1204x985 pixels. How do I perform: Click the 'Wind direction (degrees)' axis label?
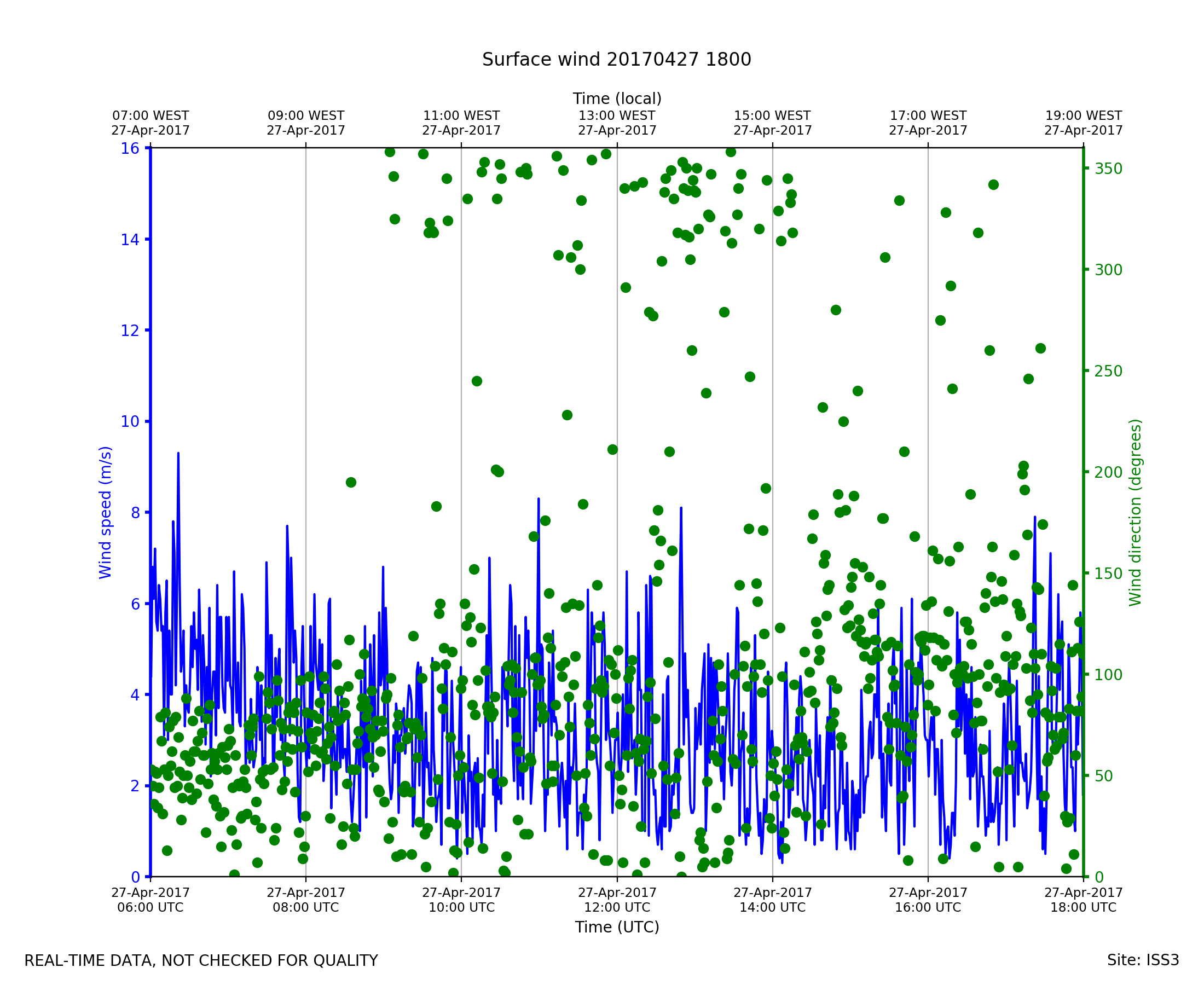pos(1135,512)
